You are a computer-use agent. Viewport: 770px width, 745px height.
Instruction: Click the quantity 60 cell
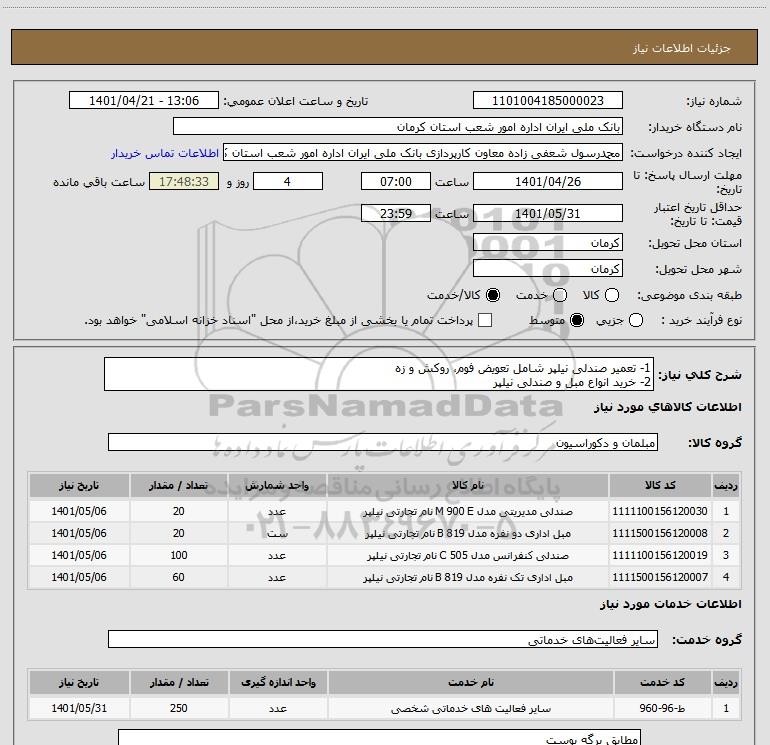(x=179, y=577)
